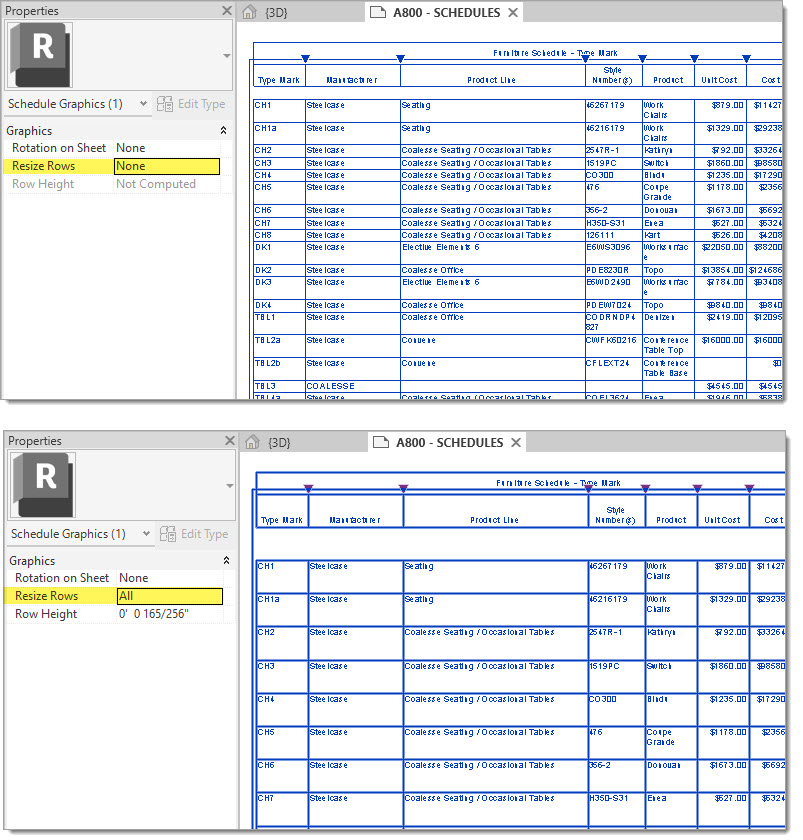The height and width of the screenshot is (840, 803).
Task: Open the type selector dropdown arrow in the bottom panel
Action: [230, 485]
